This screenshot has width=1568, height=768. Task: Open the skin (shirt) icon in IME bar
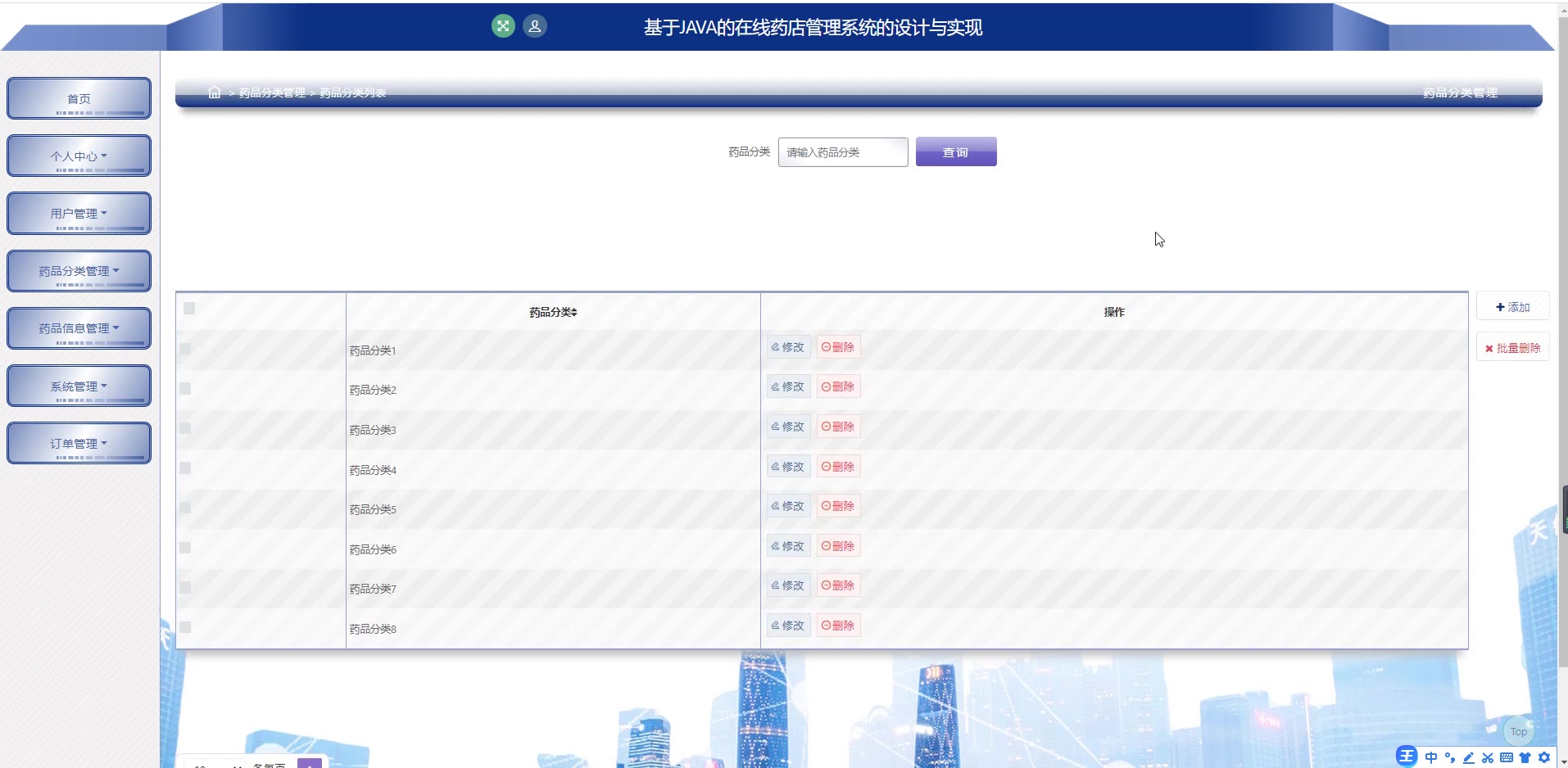click(1525, 757)
